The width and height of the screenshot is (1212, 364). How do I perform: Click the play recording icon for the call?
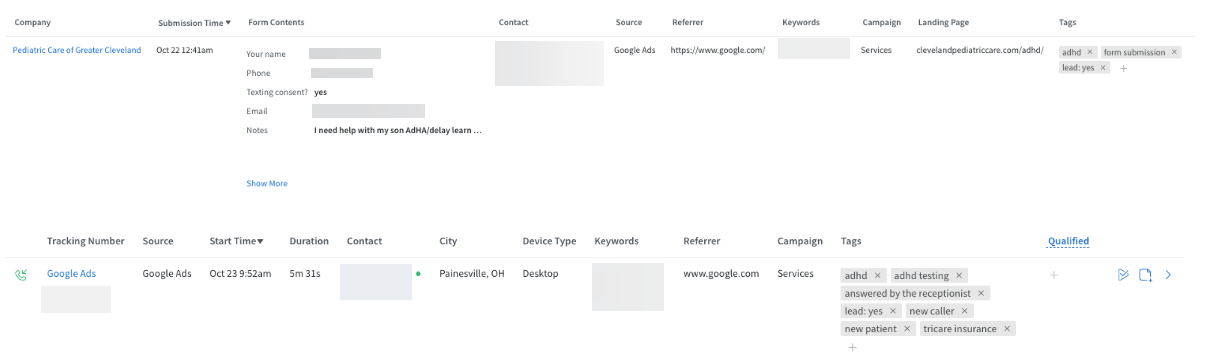click(x=1123, y=274)
